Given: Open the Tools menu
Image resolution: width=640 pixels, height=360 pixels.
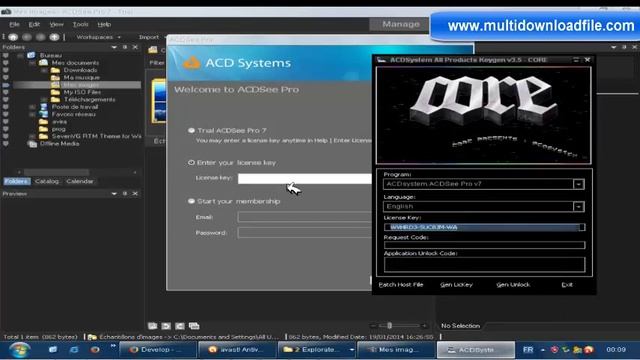Looking at the screenshot, I should click(80, 24).
